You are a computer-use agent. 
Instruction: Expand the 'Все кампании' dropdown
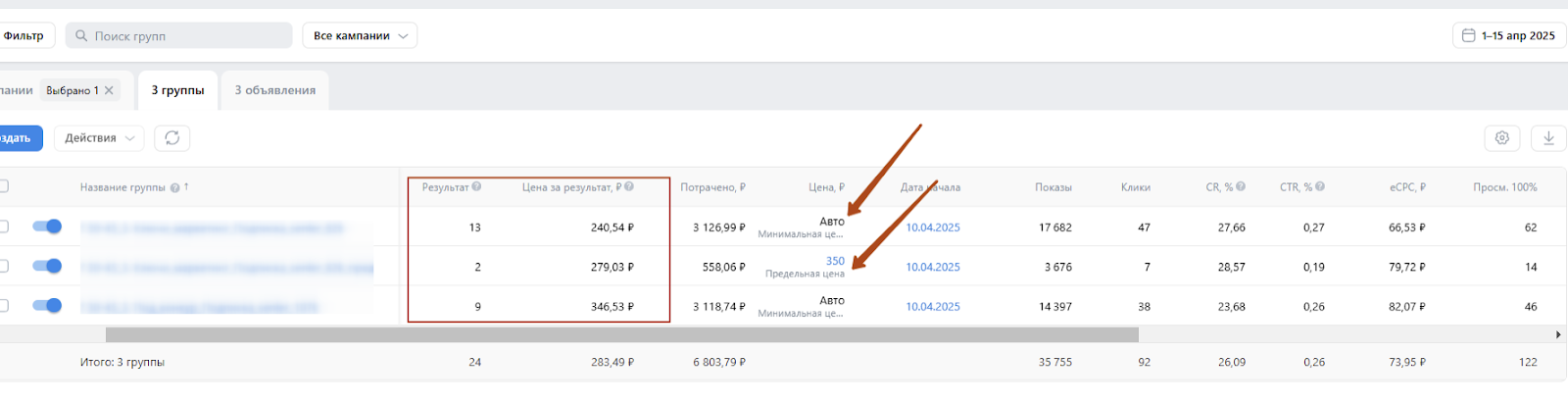coord(360,36)
